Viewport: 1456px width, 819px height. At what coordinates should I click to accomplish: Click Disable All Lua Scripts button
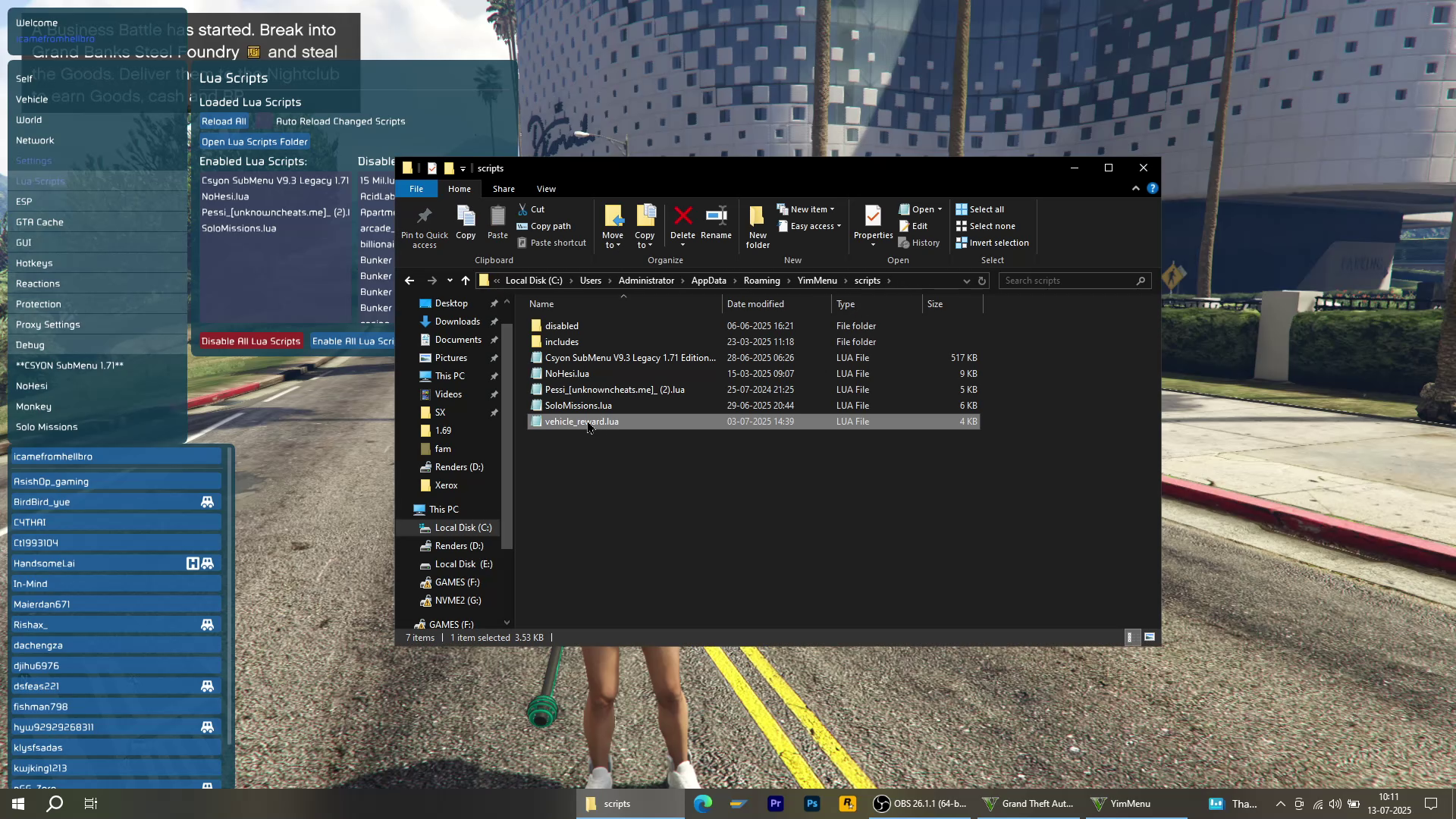pyautogui.click(x=250, y=341)
